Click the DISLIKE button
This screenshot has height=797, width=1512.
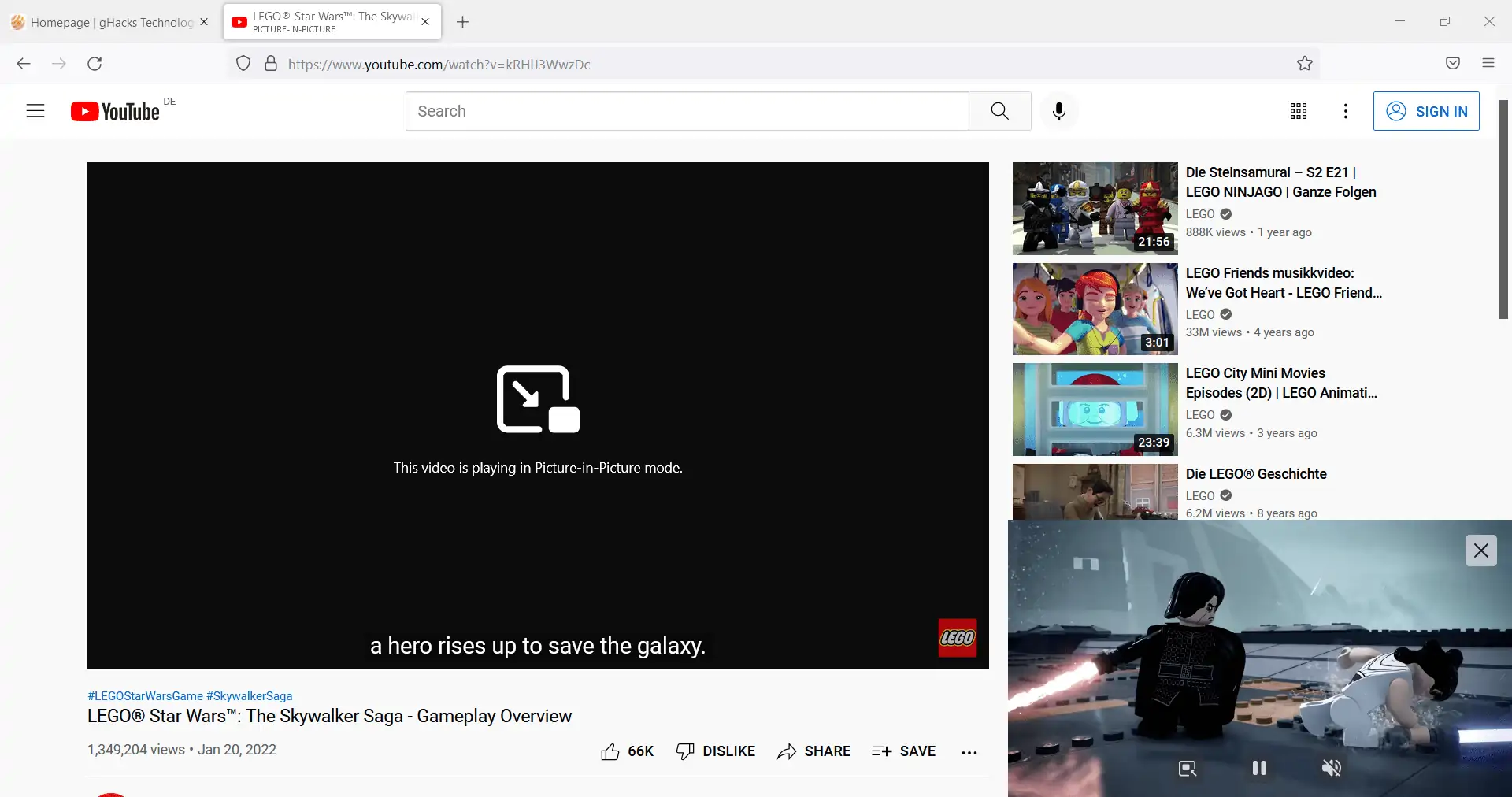(715, 751)
